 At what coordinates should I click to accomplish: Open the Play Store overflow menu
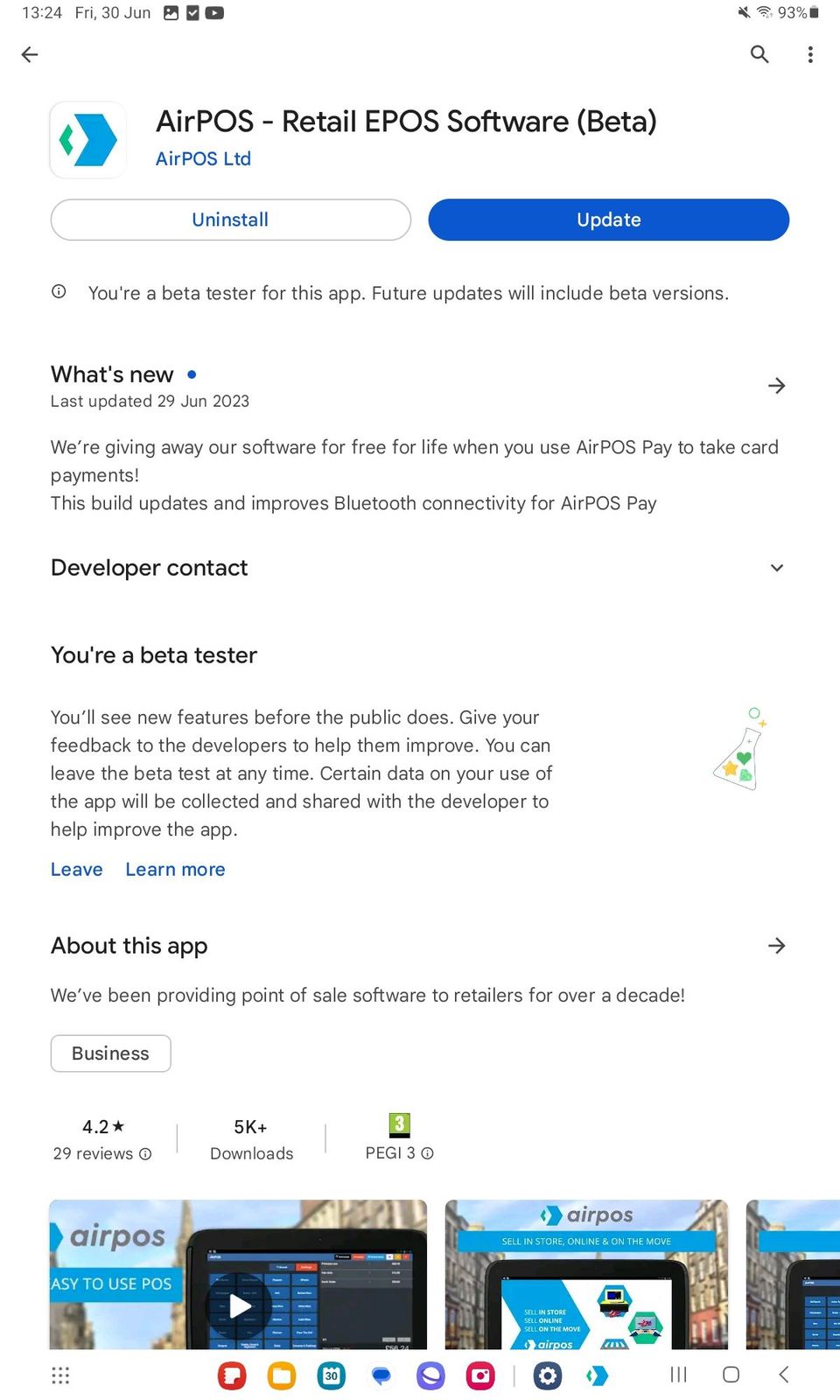(809, 54)
